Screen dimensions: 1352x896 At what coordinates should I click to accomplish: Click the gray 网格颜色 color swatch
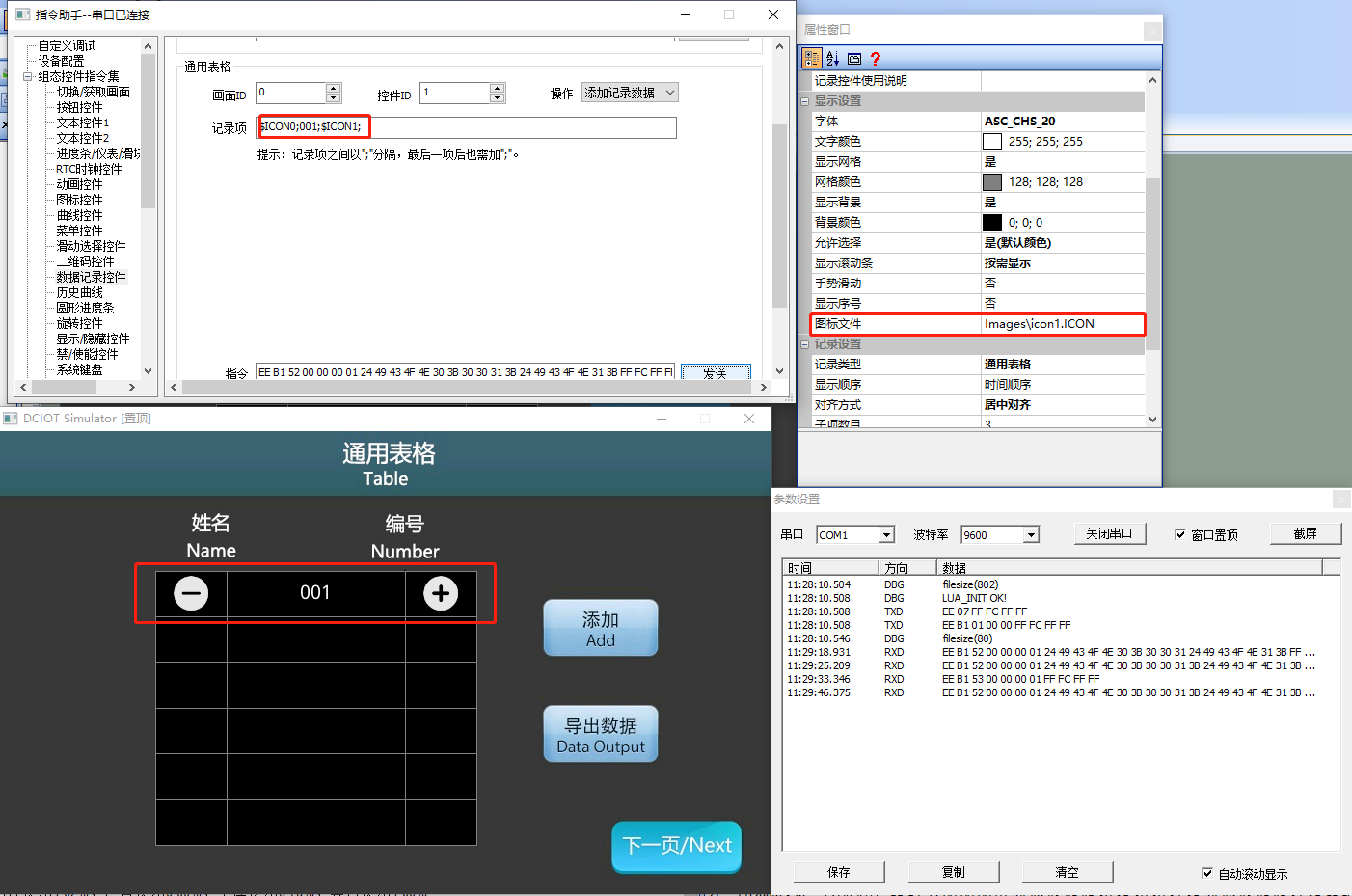point(992,182)
